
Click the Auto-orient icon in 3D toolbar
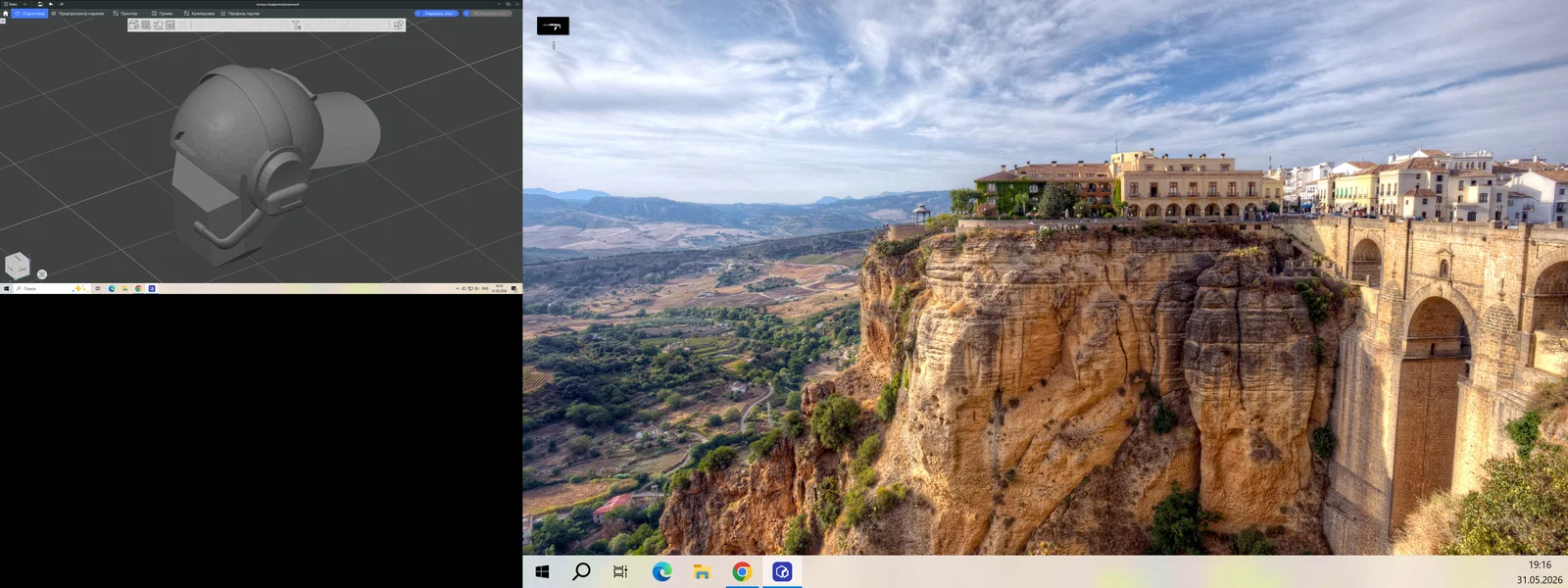click(158, 24)
